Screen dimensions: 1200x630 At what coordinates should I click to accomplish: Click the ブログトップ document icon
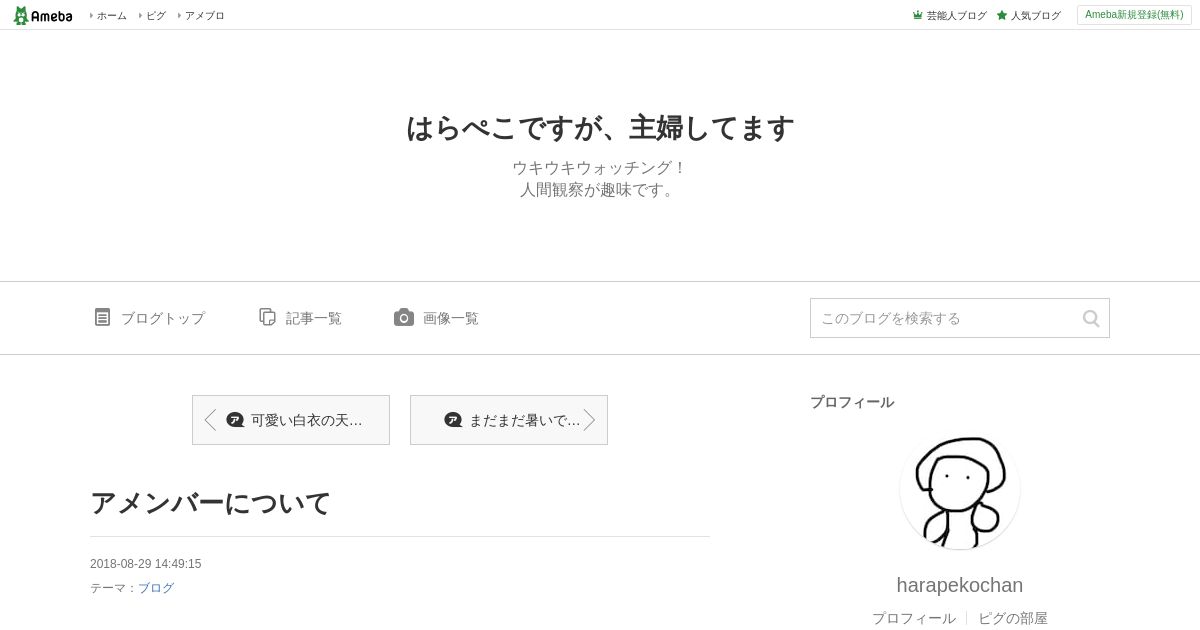point(102,317)
